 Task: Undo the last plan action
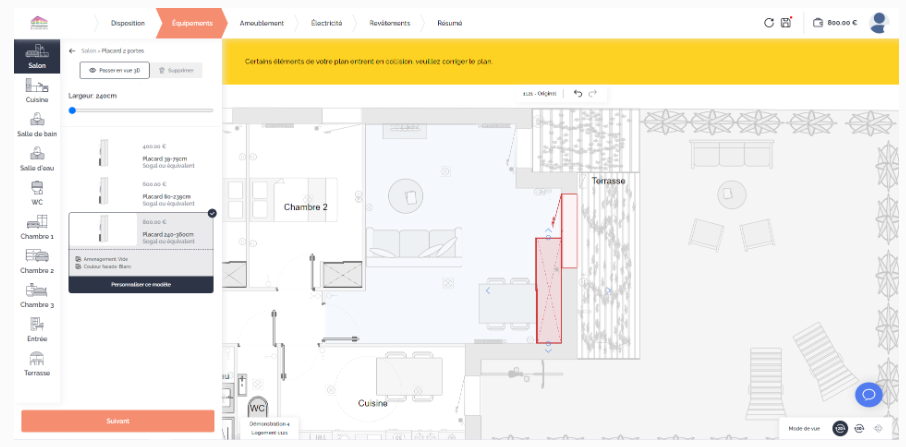click(x=578, y=94)
